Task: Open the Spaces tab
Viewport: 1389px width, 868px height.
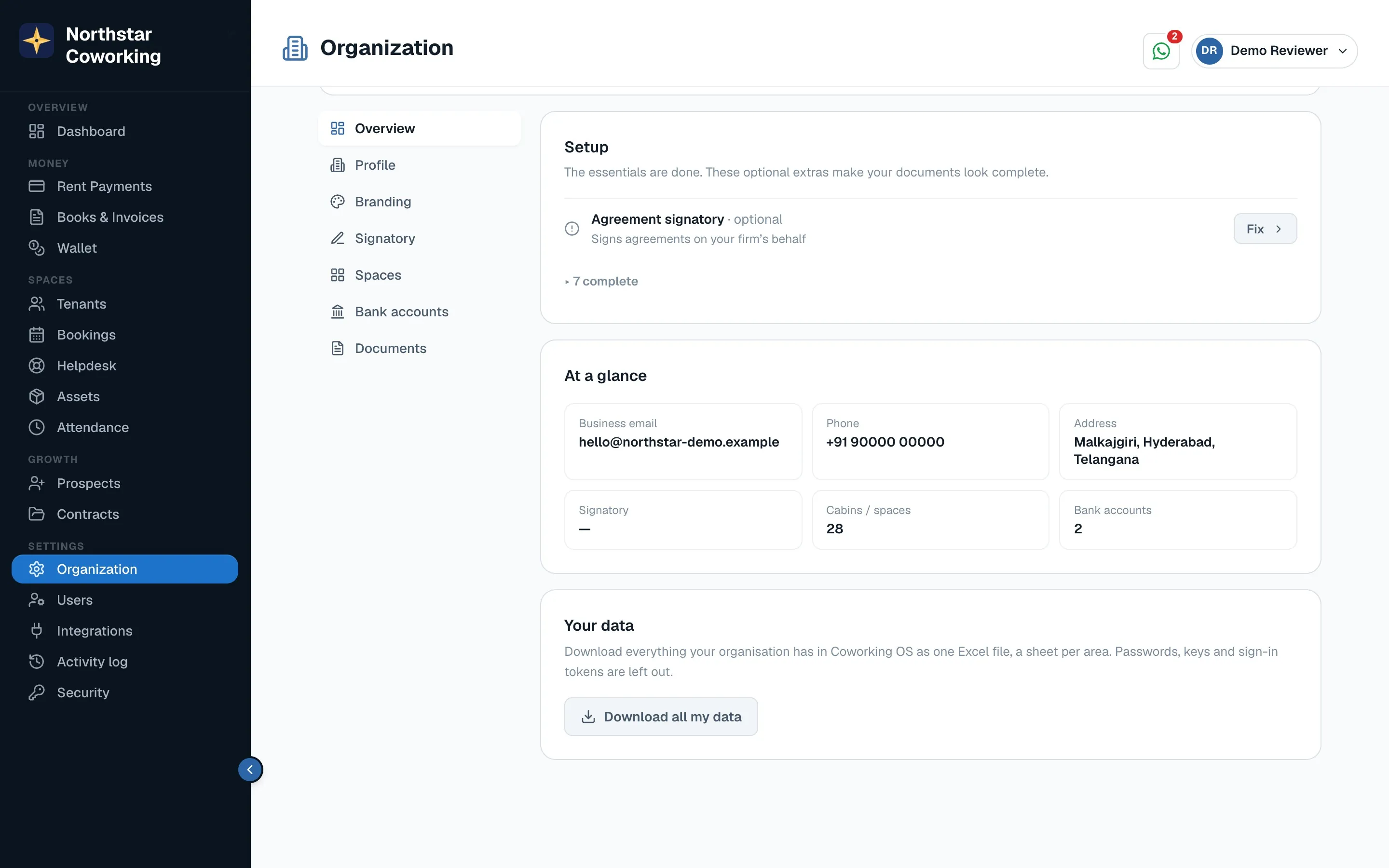Action: click(420, 275)
